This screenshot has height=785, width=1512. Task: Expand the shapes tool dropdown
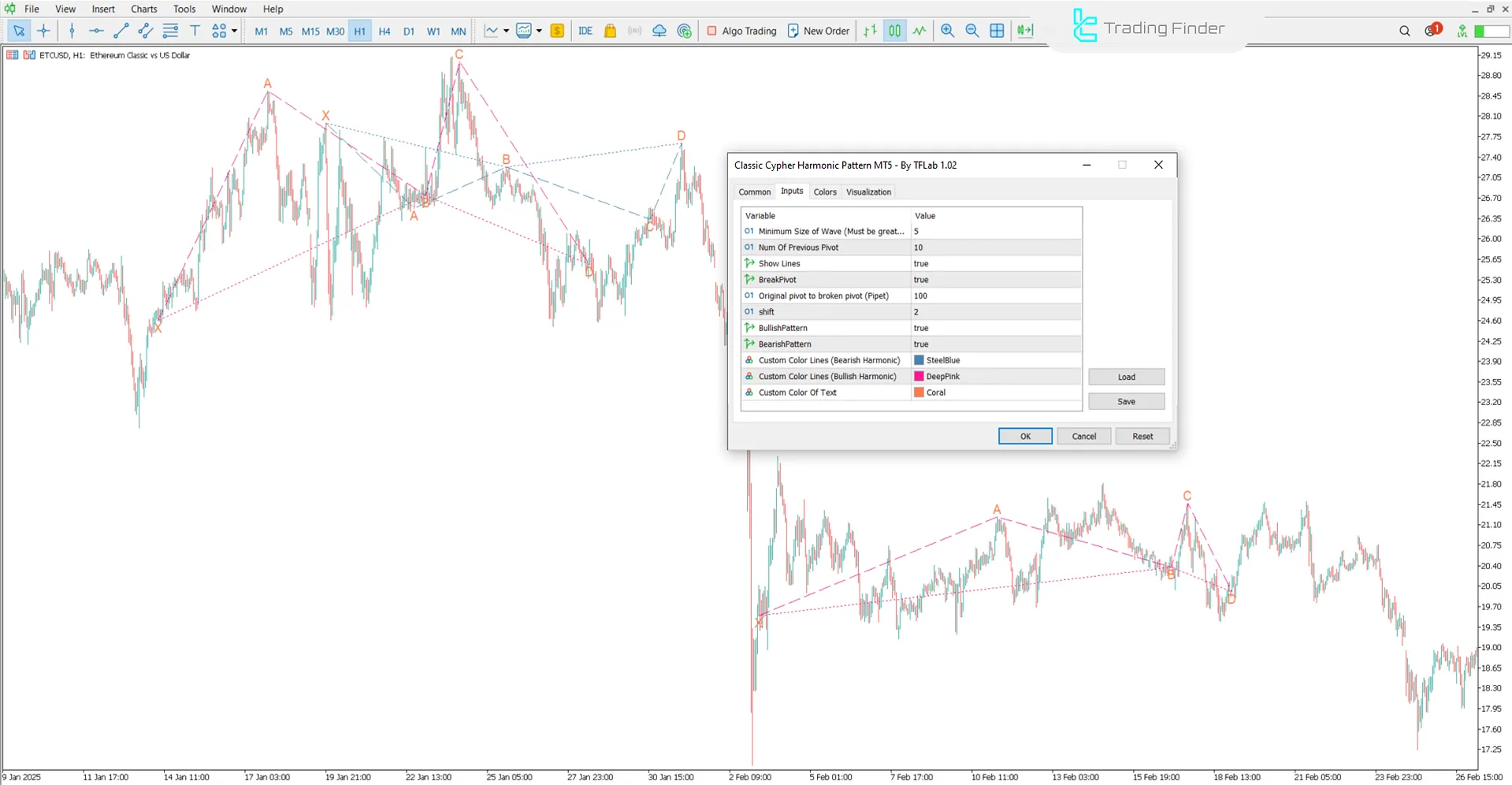(233, 31)
